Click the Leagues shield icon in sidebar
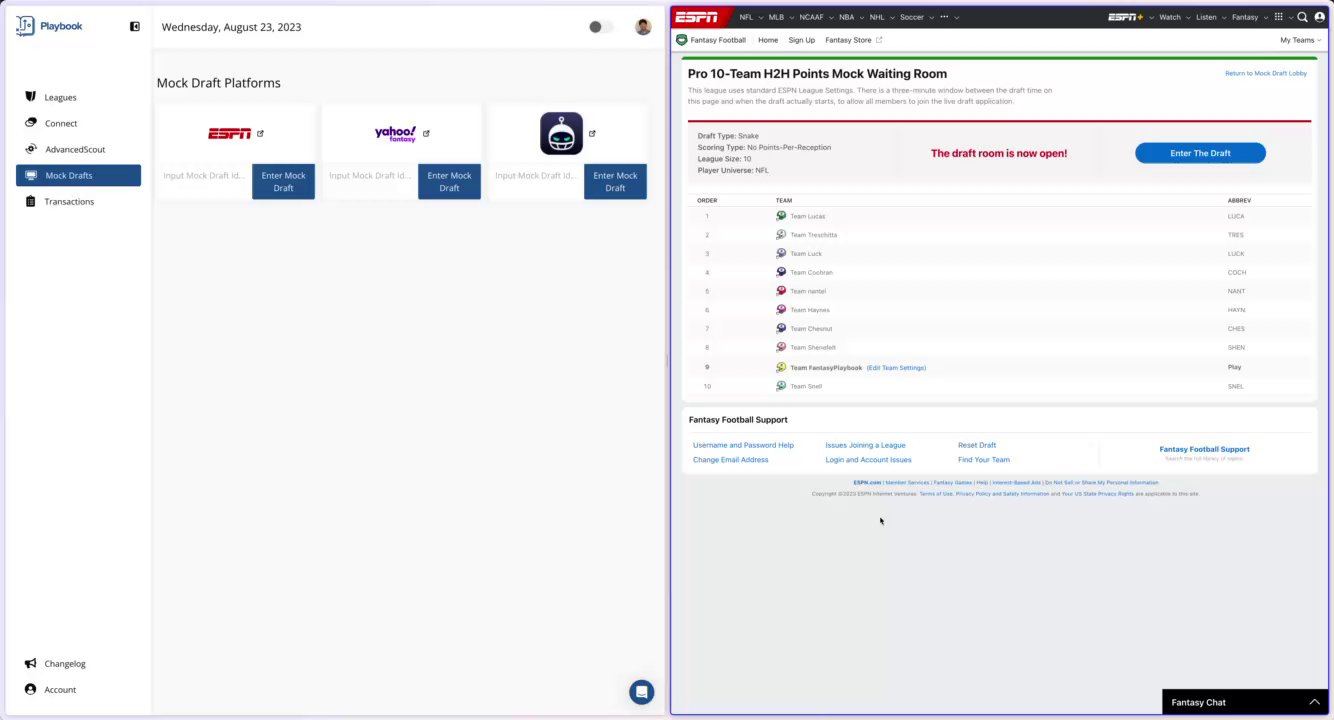Image resolution: width=1334 pixels, height=720 pixels. (x=31, y=97)
